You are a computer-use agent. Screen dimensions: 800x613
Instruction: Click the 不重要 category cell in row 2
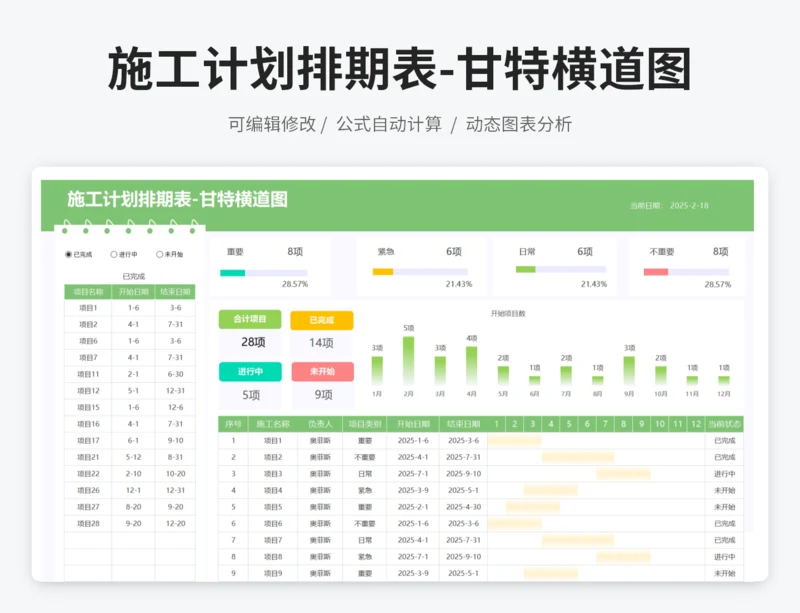tap(365, 457)
